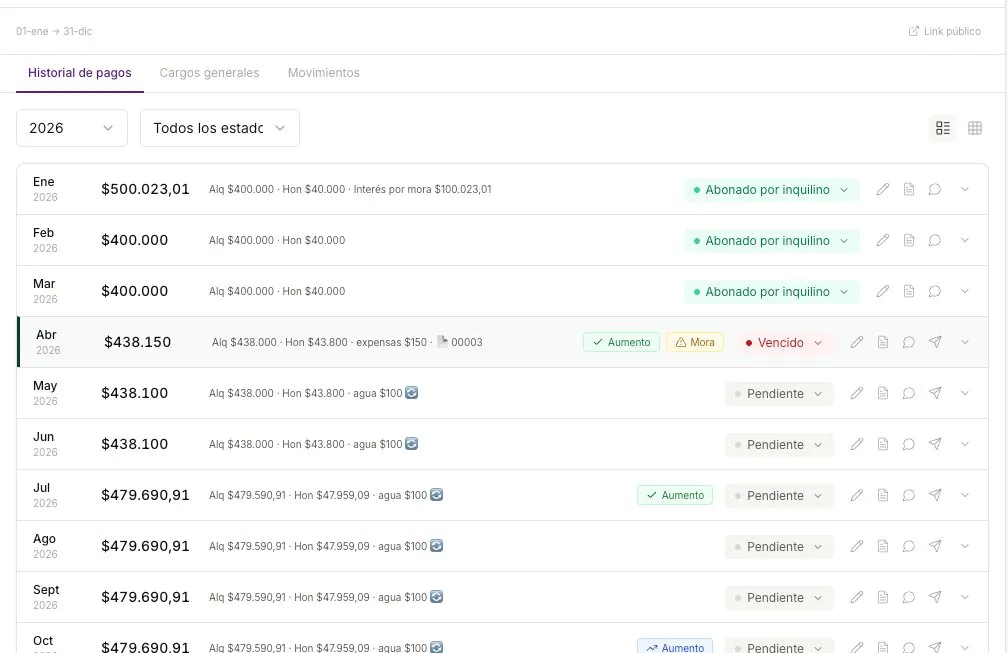Open the Todos los estados filter dropdown
The width and height of the screenshot is (1008, 653).
[220, 128]
